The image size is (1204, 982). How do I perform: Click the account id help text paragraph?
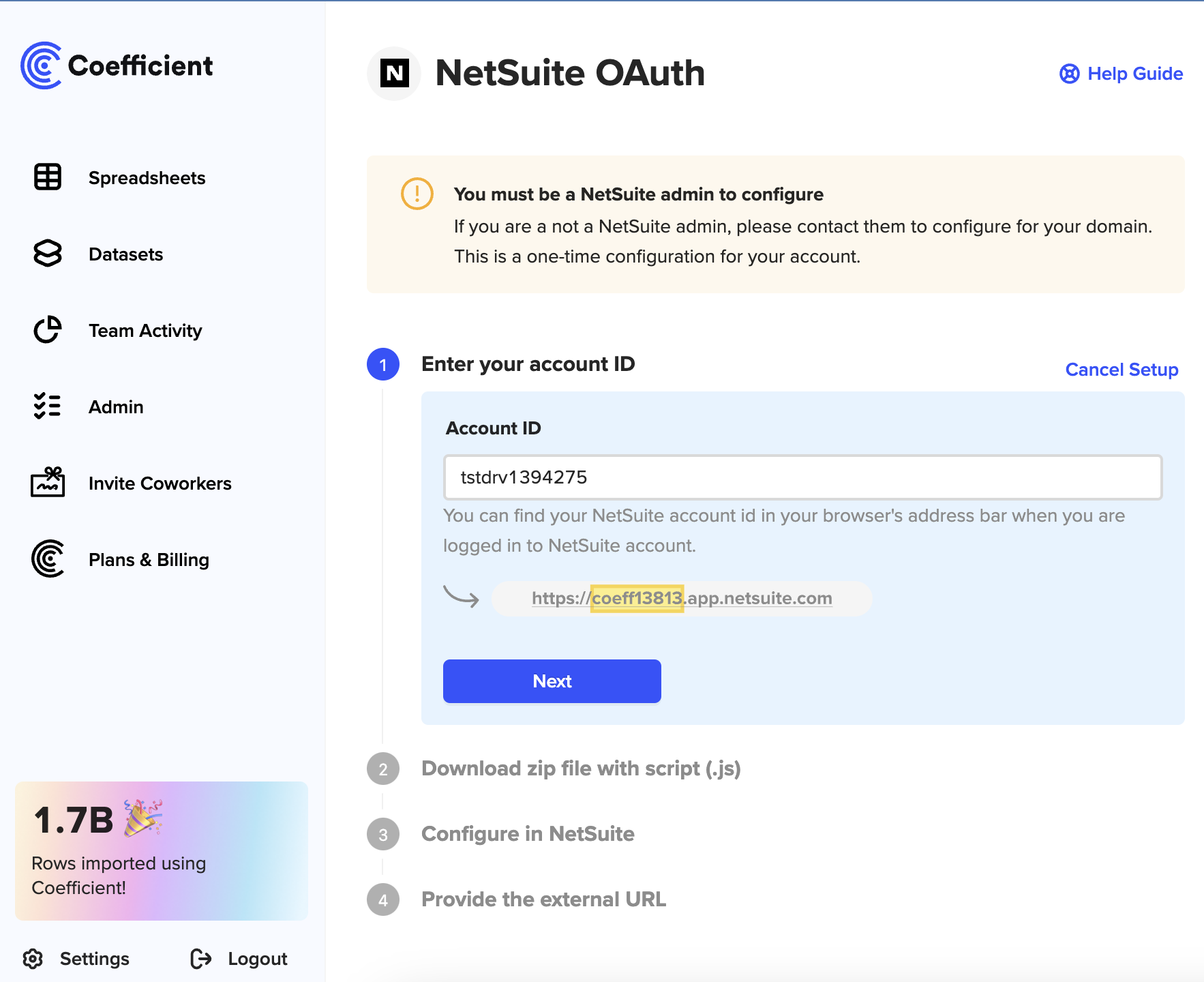[784, 531]
